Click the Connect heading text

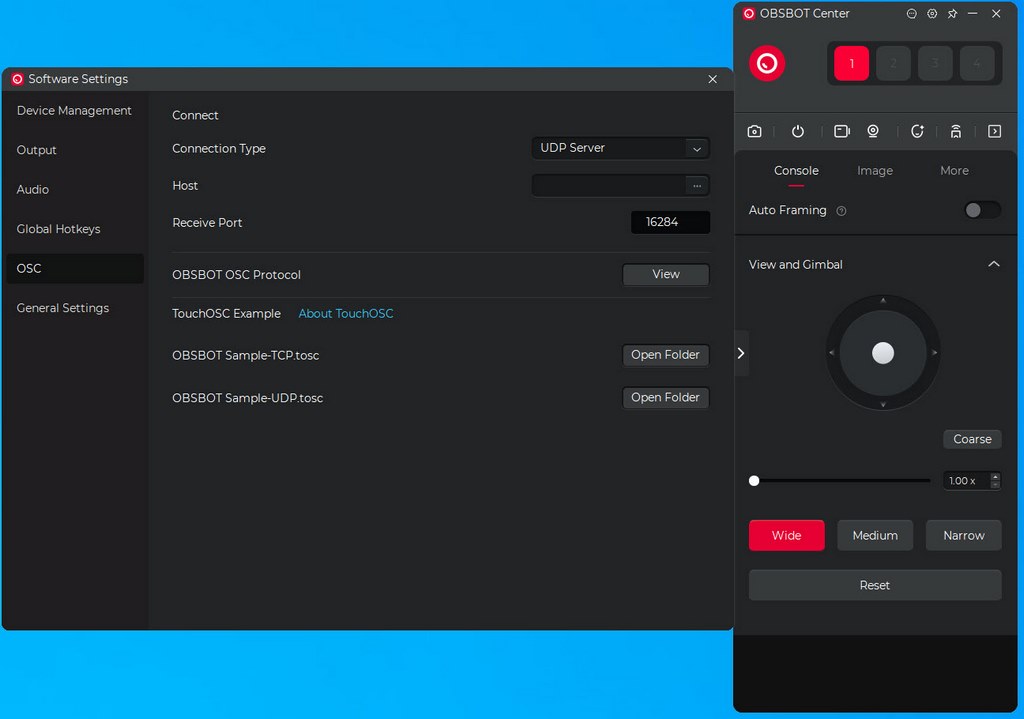pos(195,116)
